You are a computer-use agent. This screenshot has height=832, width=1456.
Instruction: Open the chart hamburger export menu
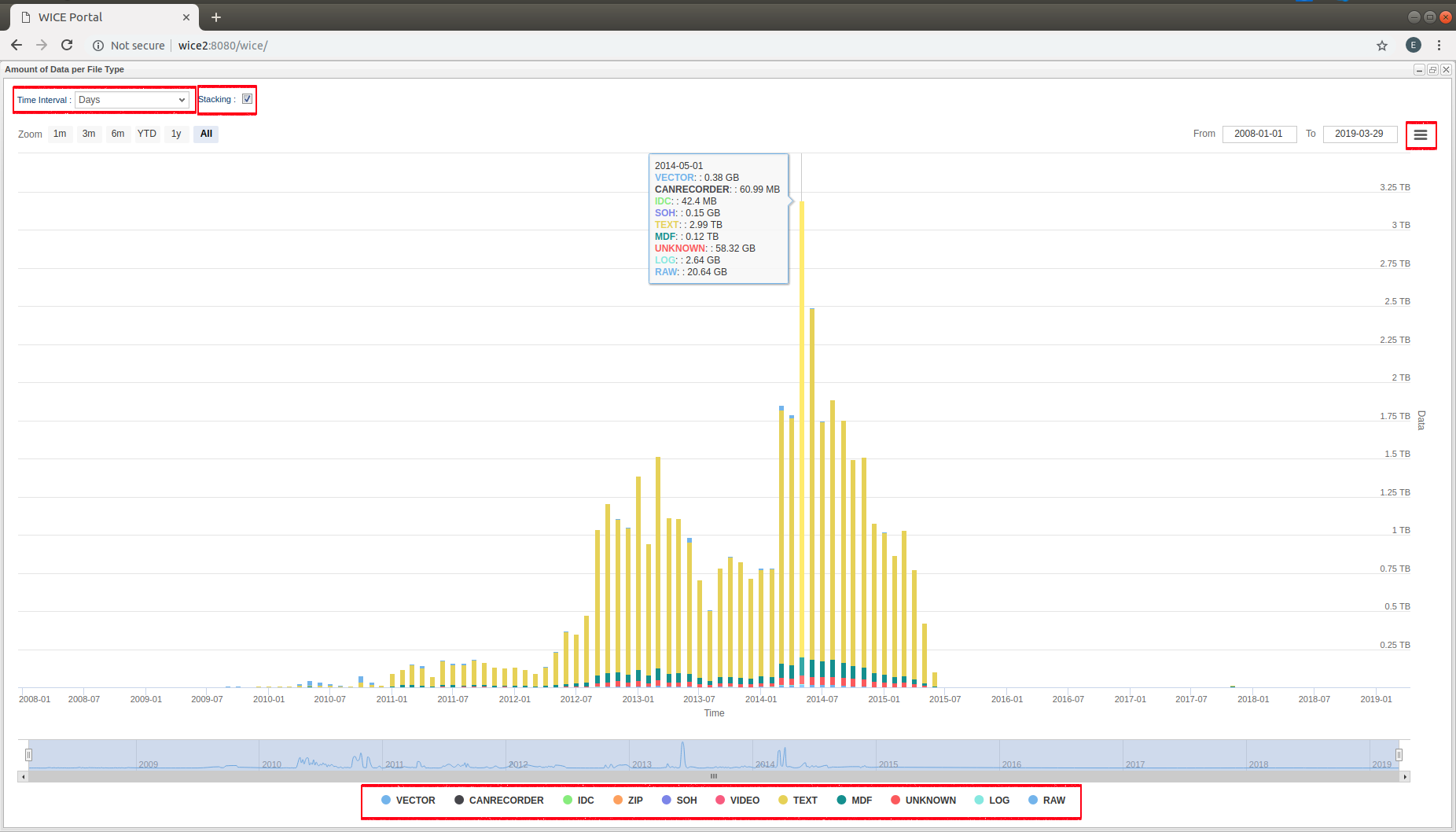(1420, 135)
